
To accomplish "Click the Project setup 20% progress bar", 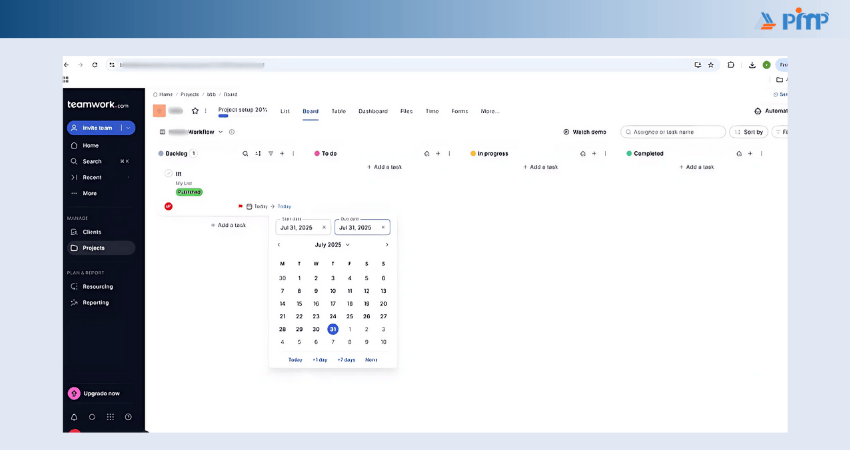I will [242, 112].
